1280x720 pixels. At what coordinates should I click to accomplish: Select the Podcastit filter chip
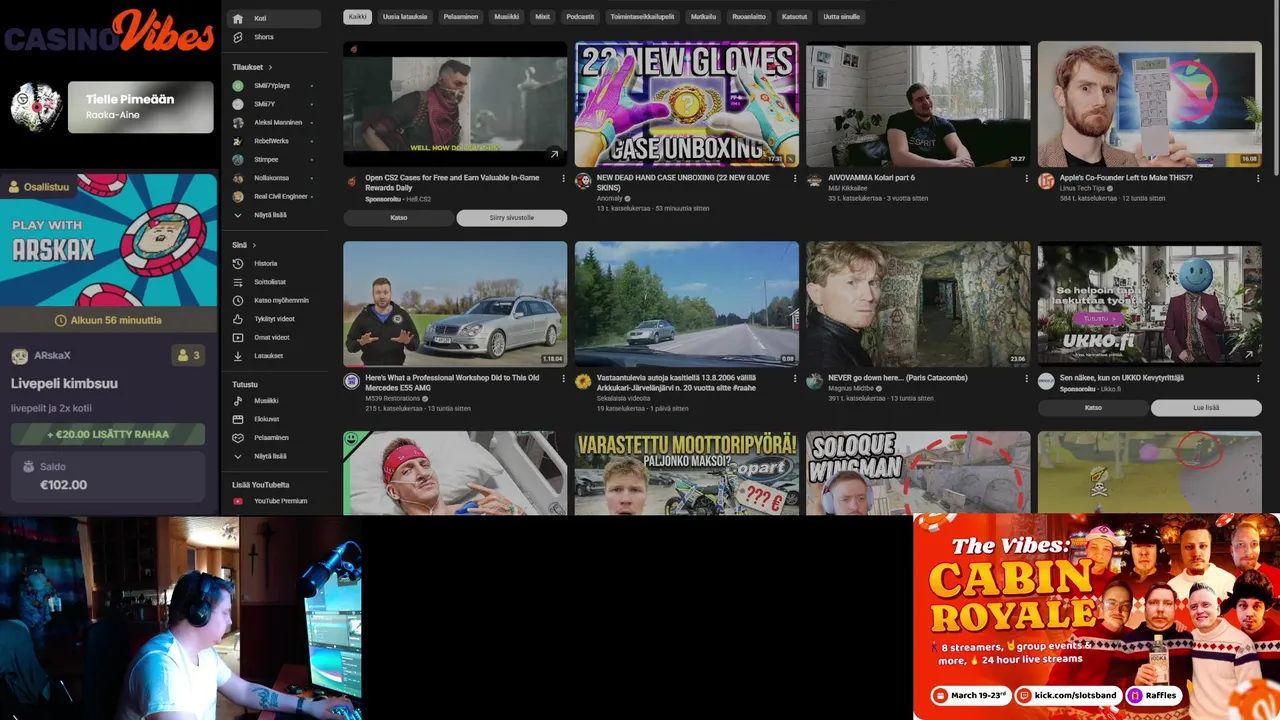click(x=580, y=17)
